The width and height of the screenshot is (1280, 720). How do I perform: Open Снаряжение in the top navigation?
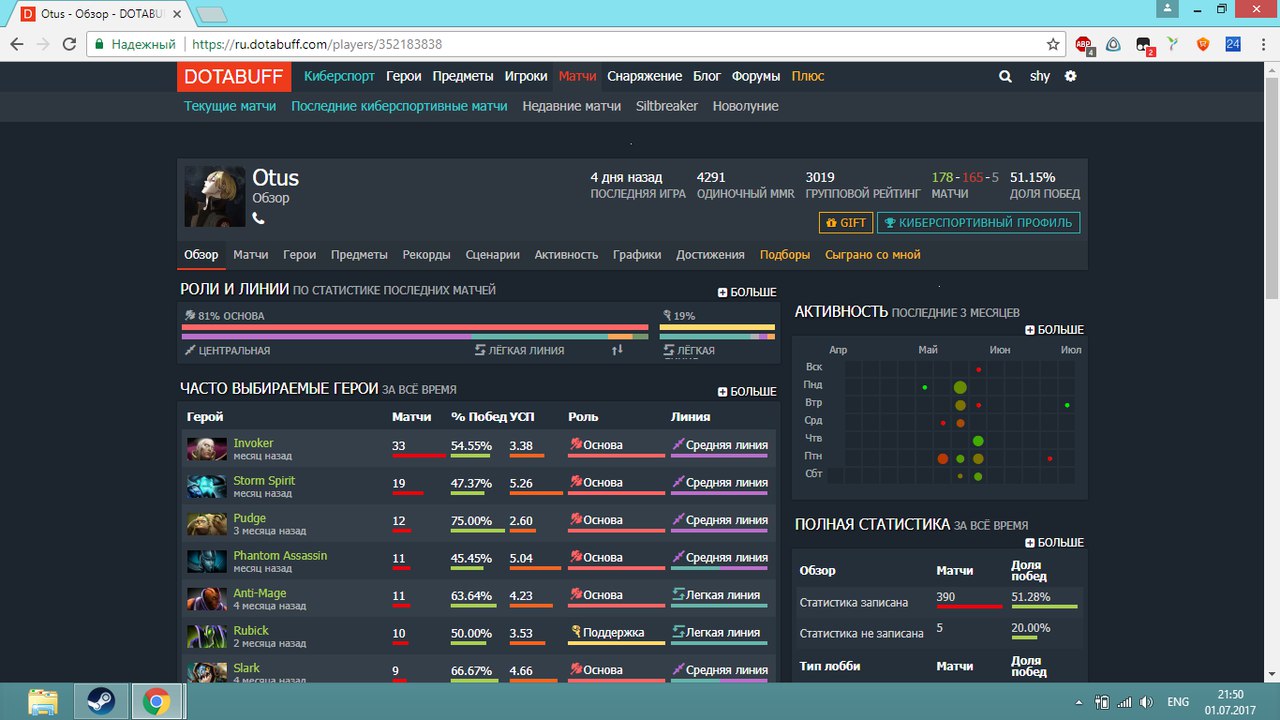click(645, 76)
